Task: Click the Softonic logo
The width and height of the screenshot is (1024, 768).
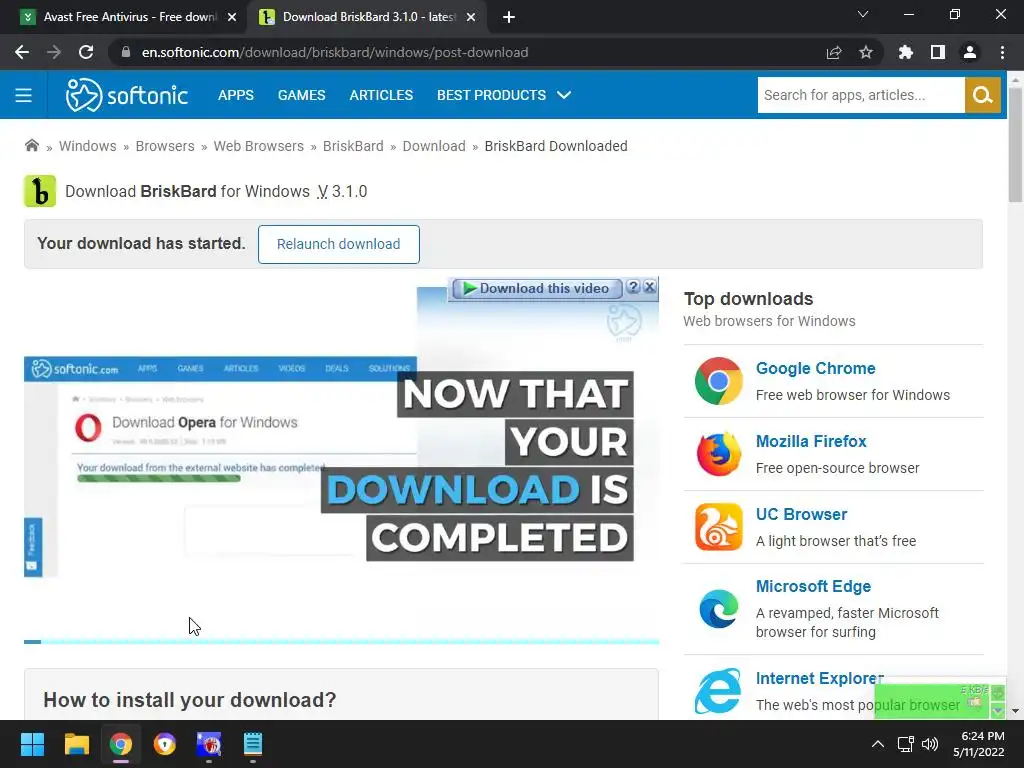Action: point(127,95)
